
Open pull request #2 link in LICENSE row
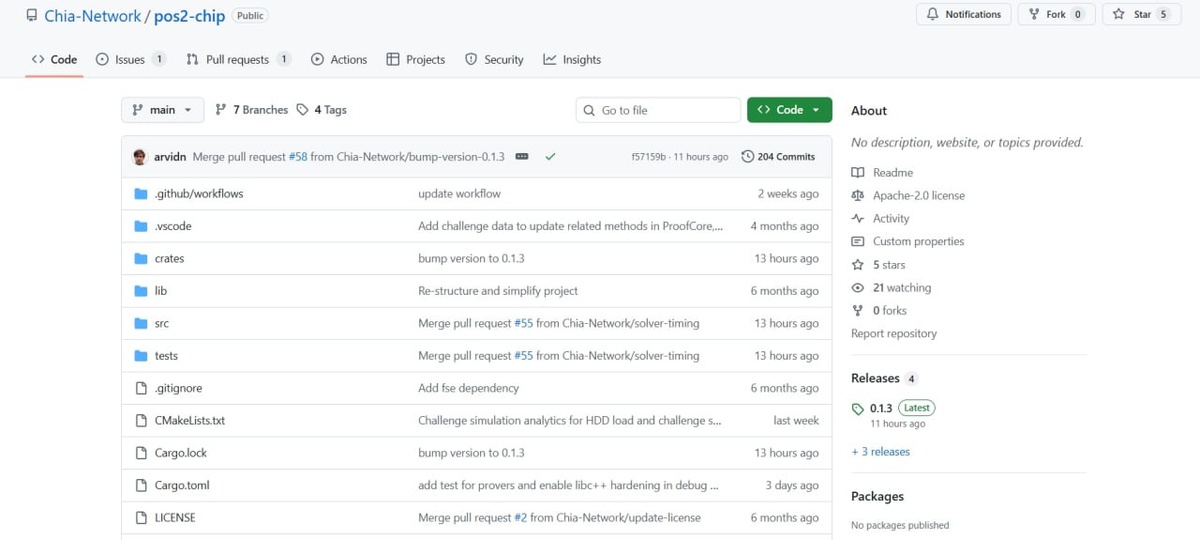[x=520, y=518]
